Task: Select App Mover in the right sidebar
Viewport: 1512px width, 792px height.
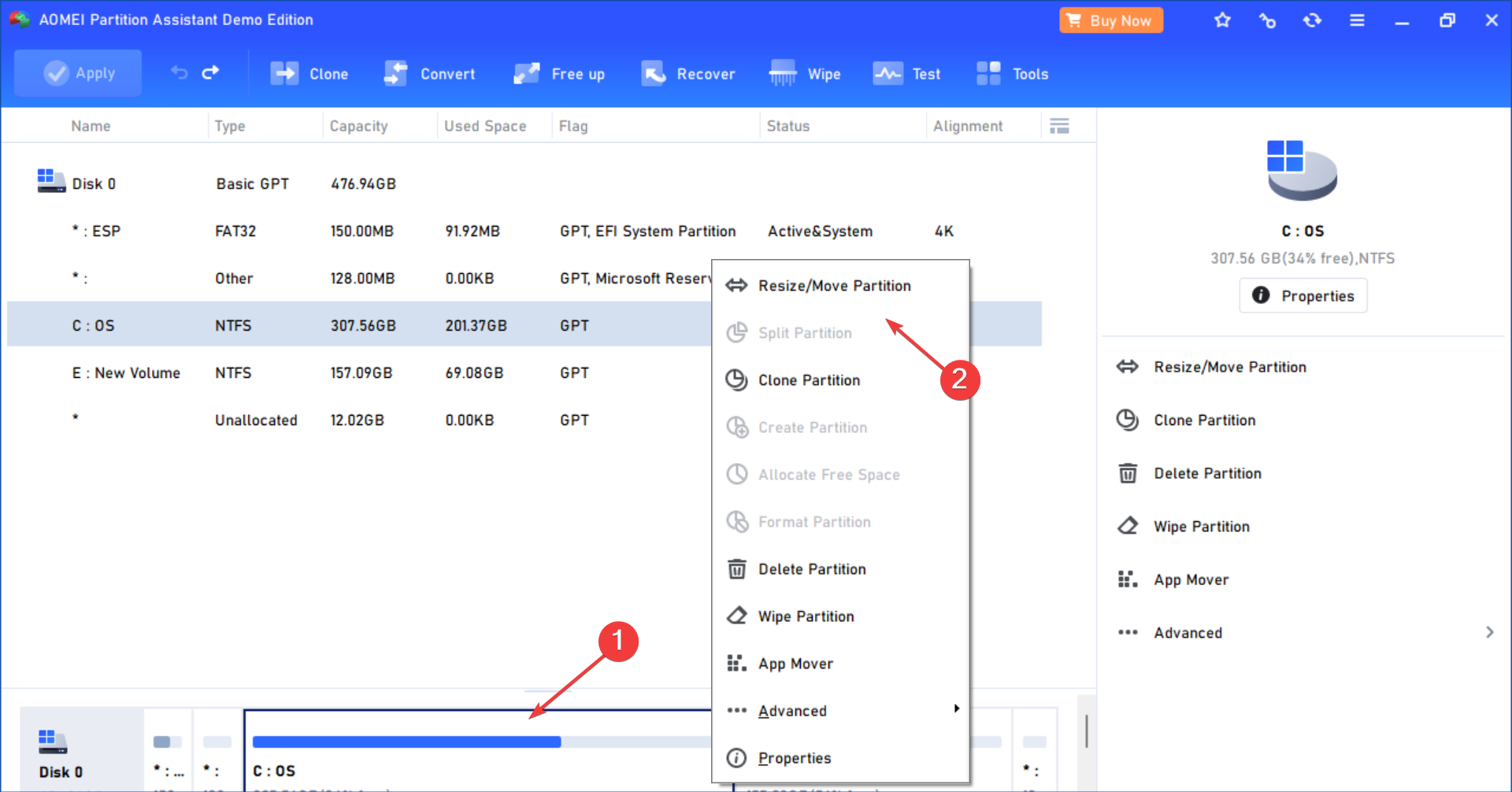Action: (x=1191, y=579)
